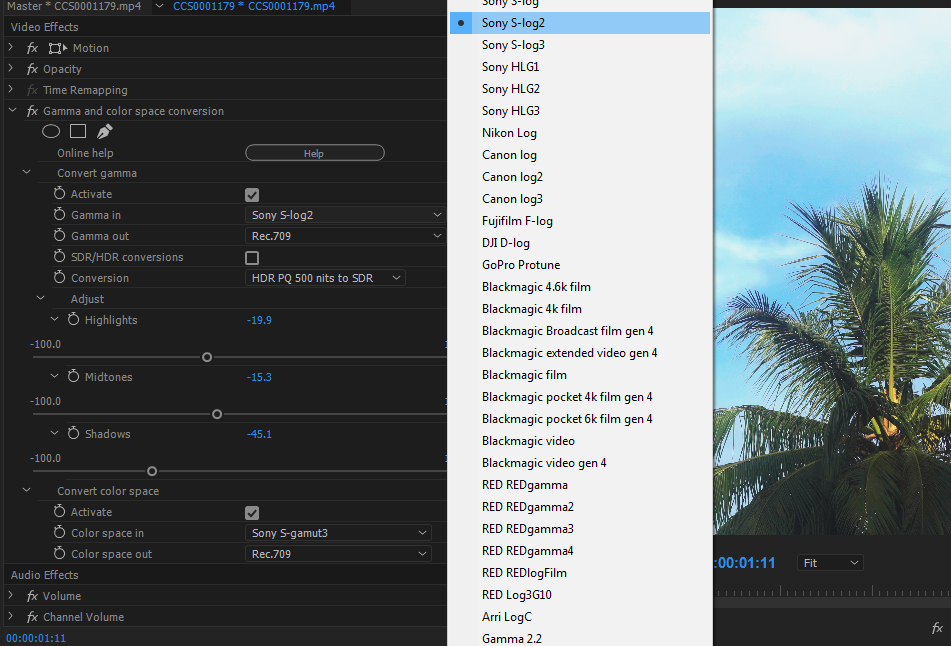The height and width of the screenshot is (646, 951).
Task: Toggle fx badge for Gamma and color space conversion
Action: pyautogui.click(x=33, y=111)
